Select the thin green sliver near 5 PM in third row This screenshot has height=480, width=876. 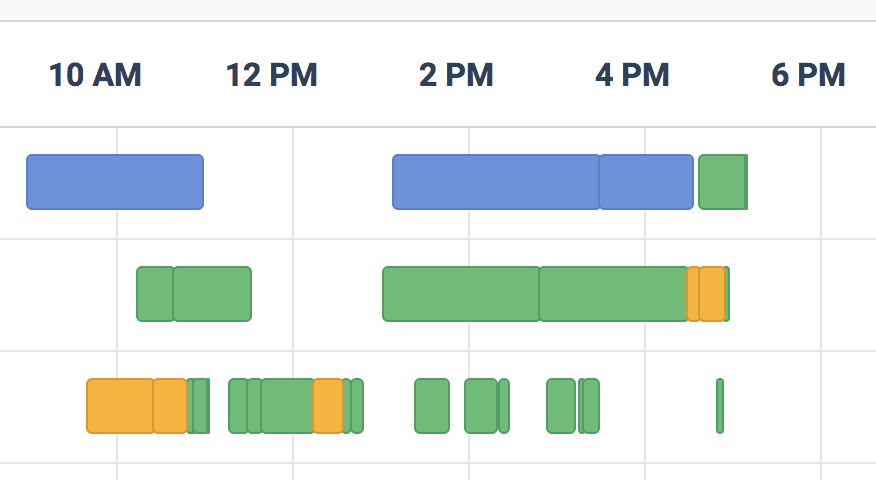(720, 406)
